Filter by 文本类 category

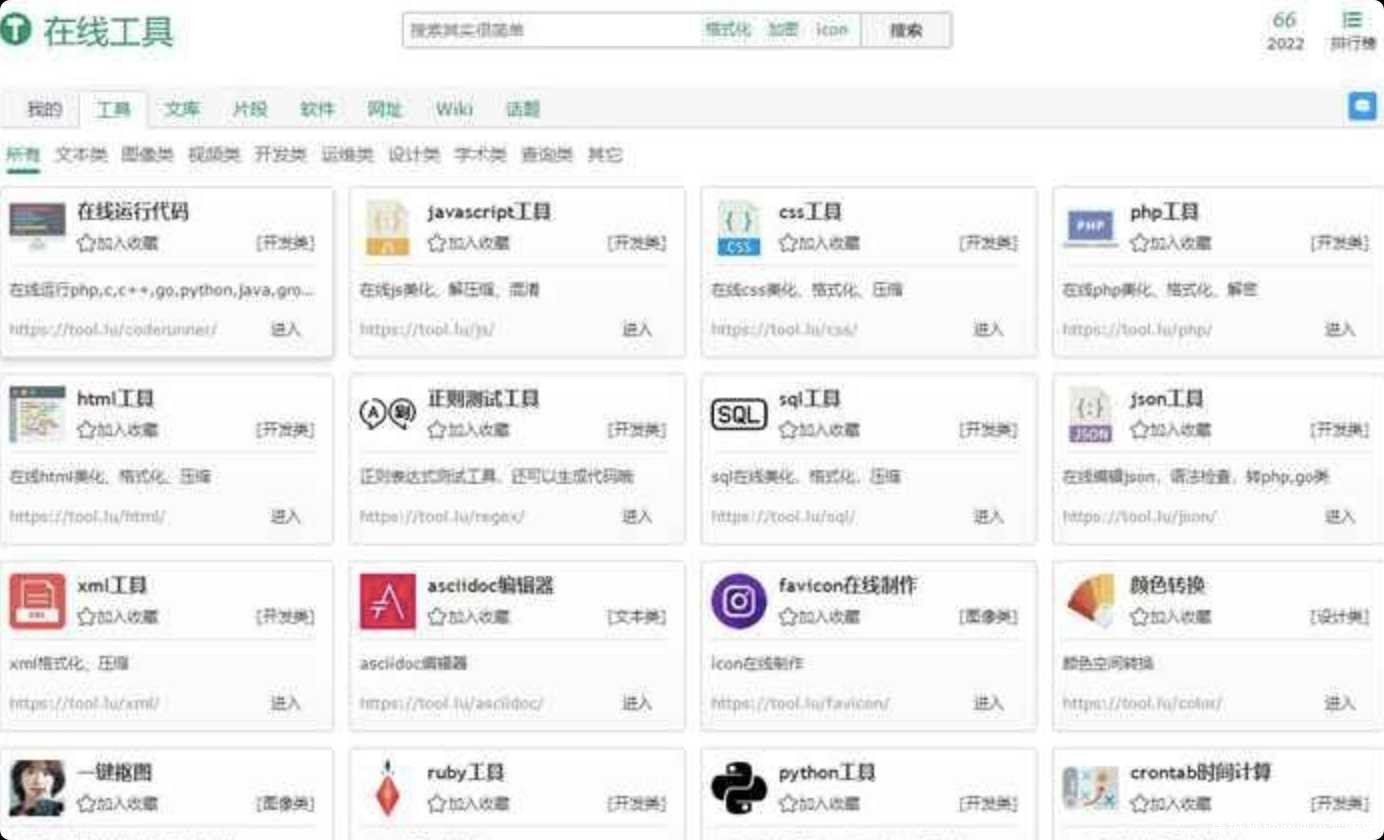81,155
